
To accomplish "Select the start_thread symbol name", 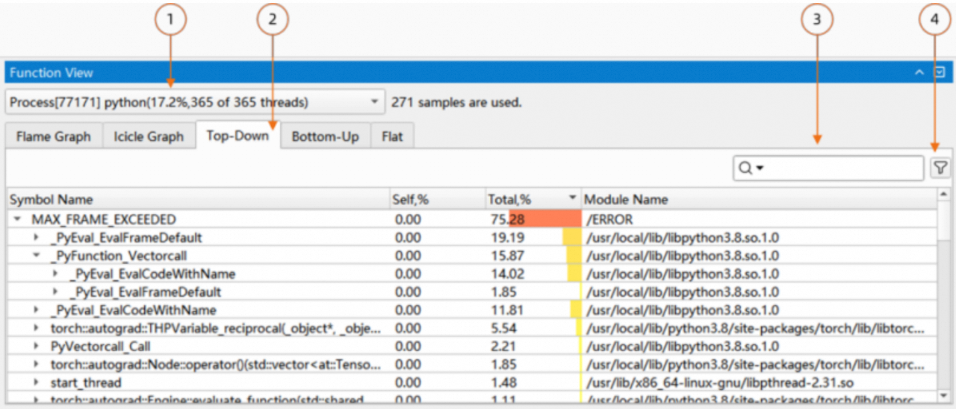I will pyautogui.click(x=86, y=383).
